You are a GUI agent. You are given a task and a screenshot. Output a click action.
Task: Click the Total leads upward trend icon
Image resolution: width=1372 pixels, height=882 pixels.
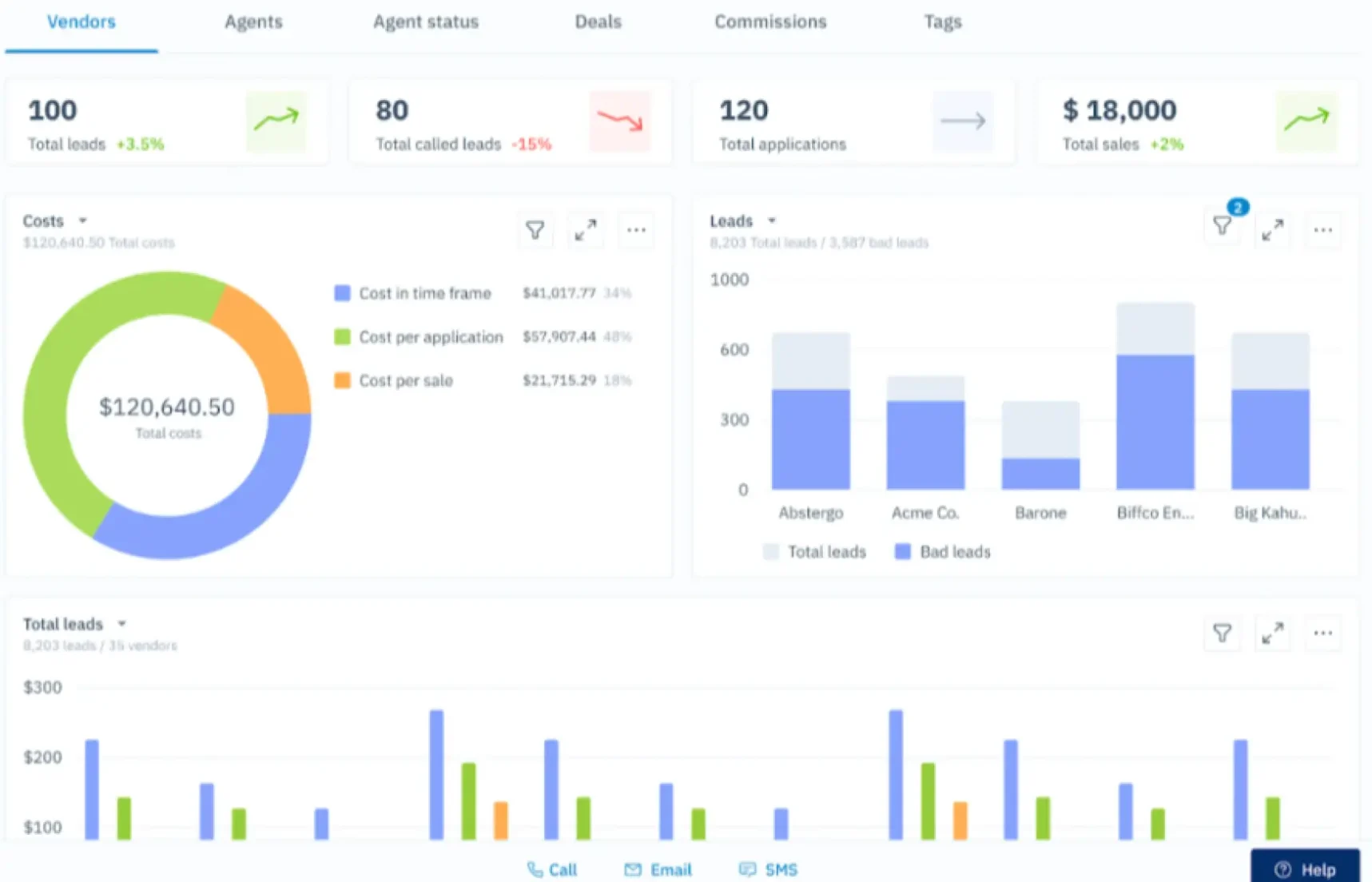(x=276, y=121)
